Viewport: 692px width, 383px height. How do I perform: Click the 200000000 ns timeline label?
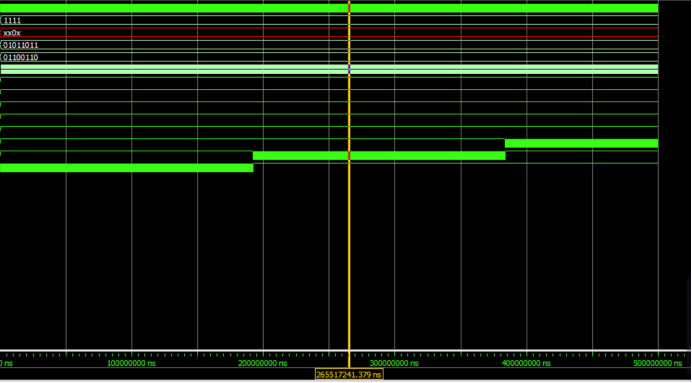click(x=263, y=363)
